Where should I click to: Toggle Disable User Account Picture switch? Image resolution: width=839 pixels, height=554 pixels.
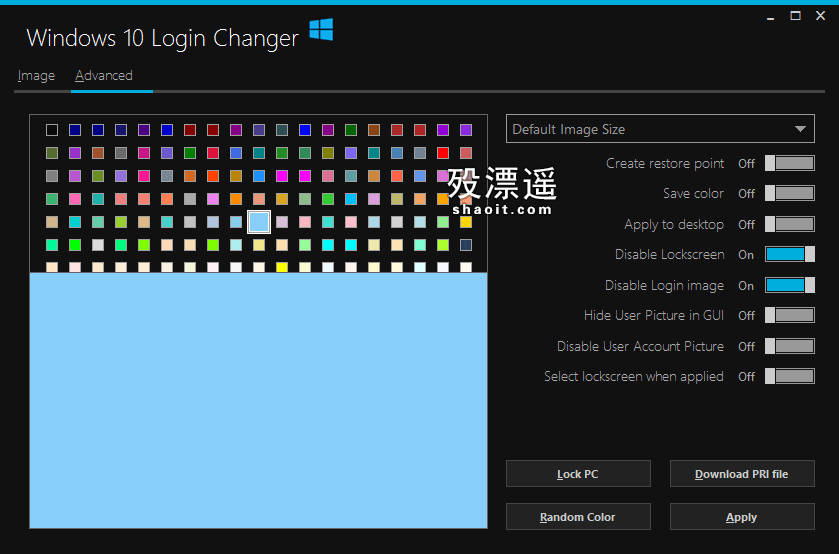click(x=790, y=346)
